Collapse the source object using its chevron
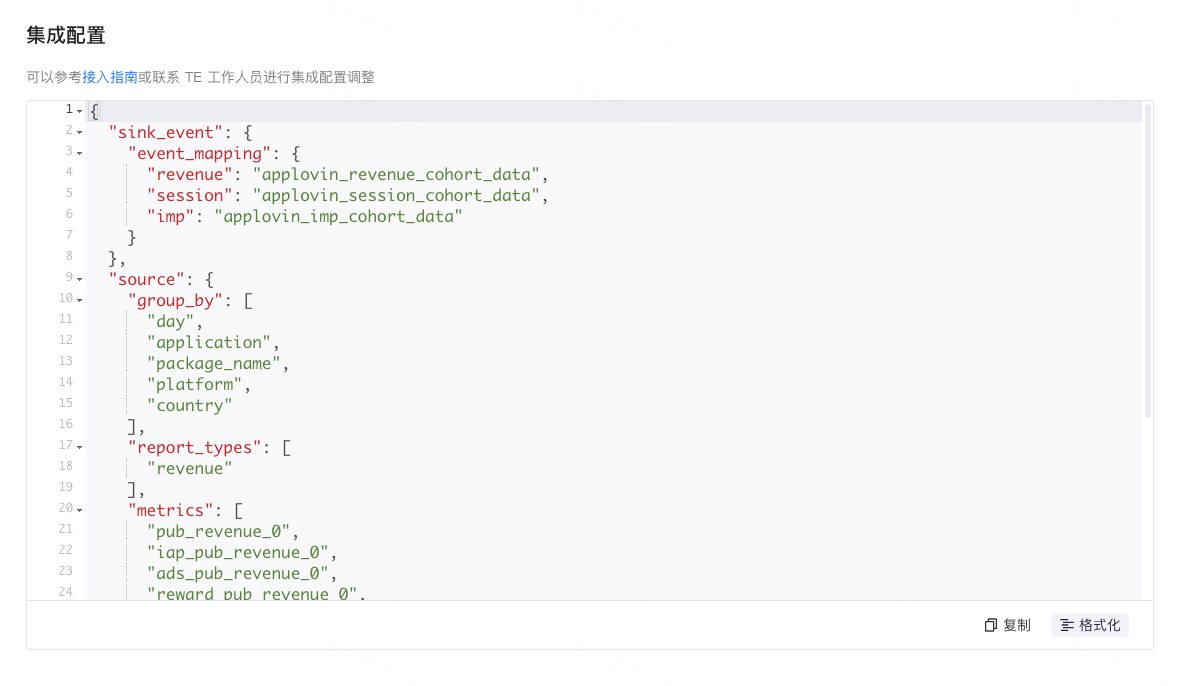 [x=78, y=278]
